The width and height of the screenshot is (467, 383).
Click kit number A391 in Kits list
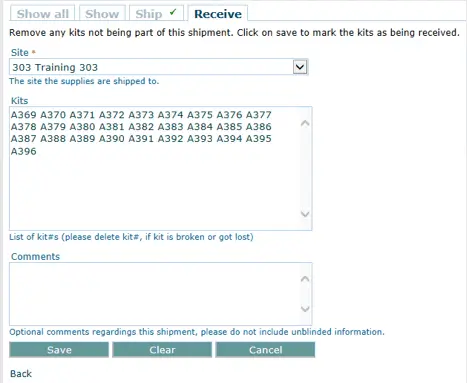tap(141, 139)
